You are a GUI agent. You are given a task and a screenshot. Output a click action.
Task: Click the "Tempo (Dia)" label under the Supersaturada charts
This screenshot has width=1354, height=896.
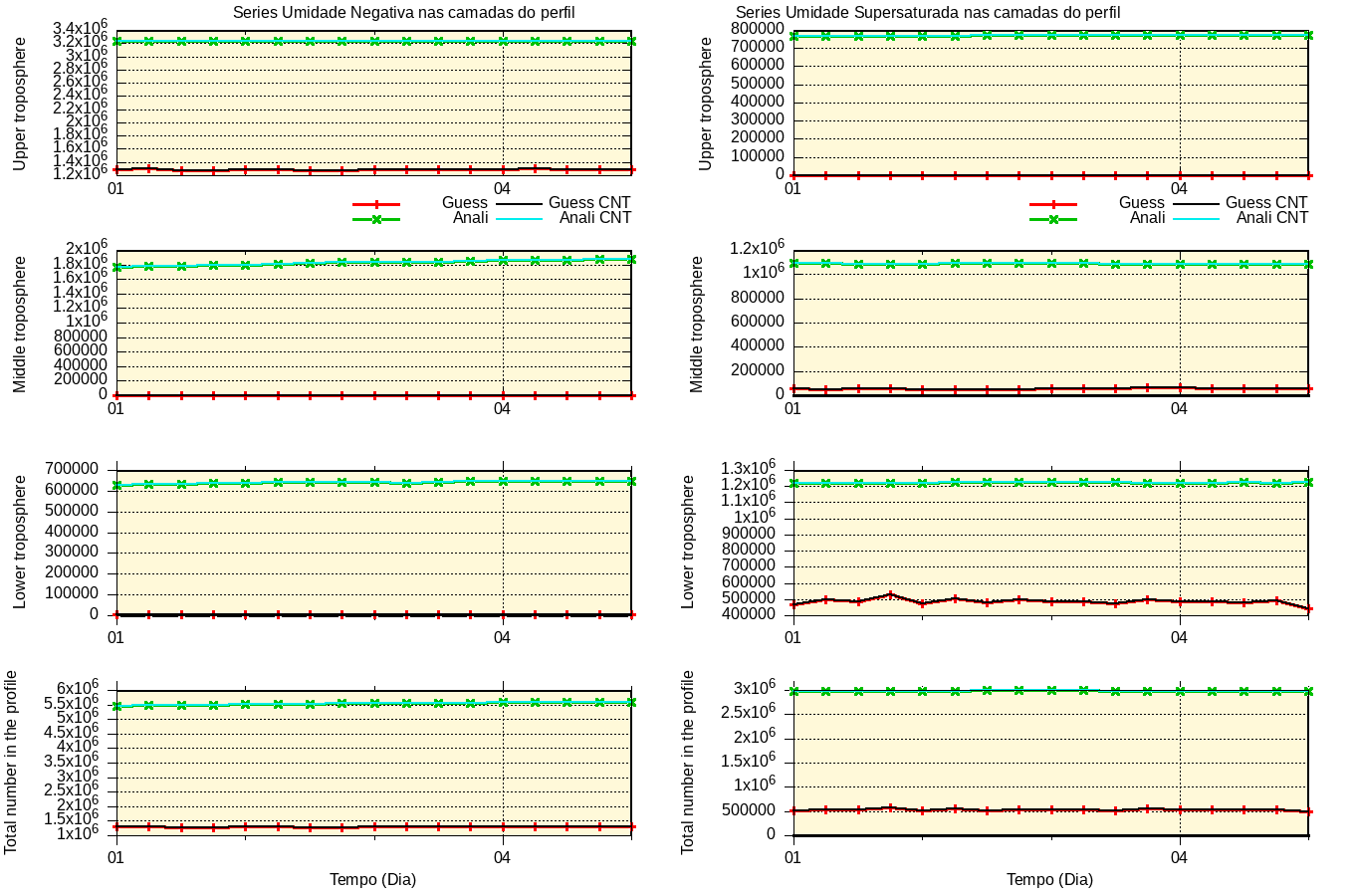pos(1049,880)
